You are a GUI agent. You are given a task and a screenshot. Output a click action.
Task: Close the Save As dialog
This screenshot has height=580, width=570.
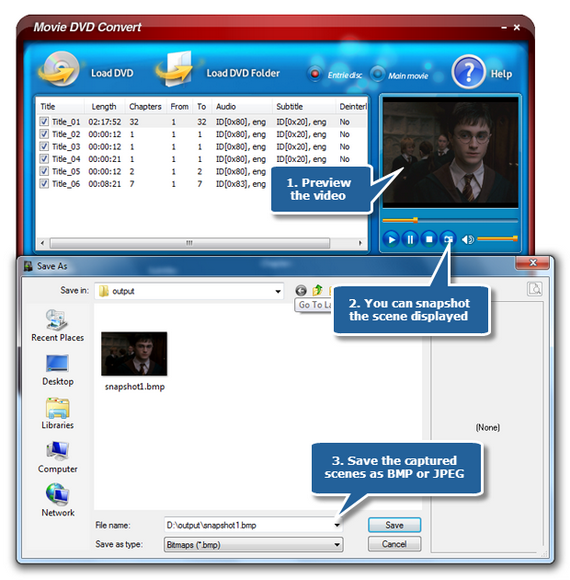tap(533, 263)
